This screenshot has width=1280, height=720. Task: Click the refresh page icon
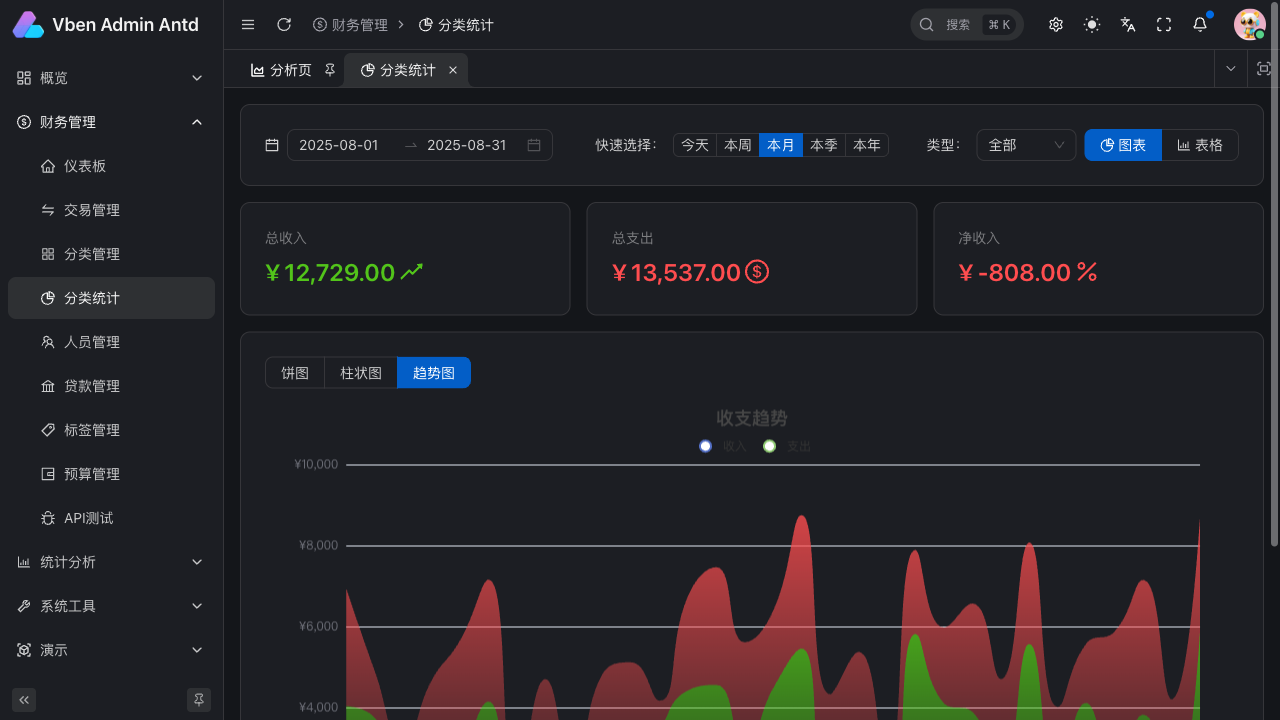tap(284, 25)
